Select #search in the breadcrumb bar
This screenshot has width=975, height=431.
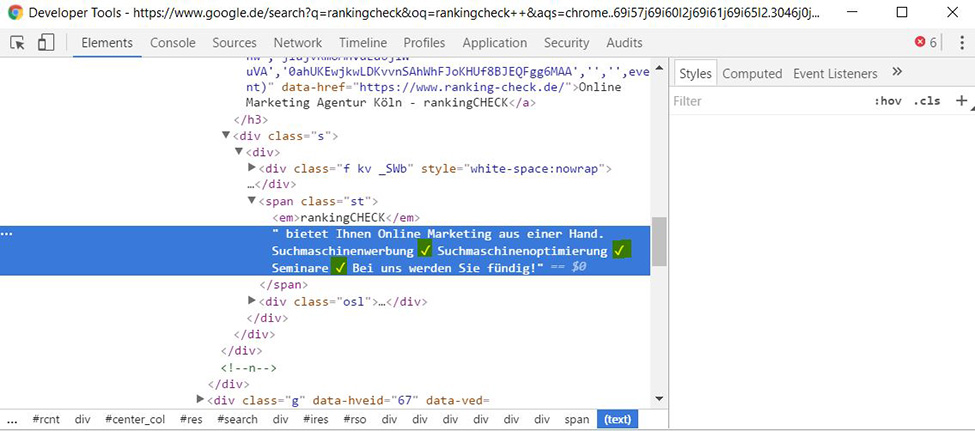click(237, 419)
